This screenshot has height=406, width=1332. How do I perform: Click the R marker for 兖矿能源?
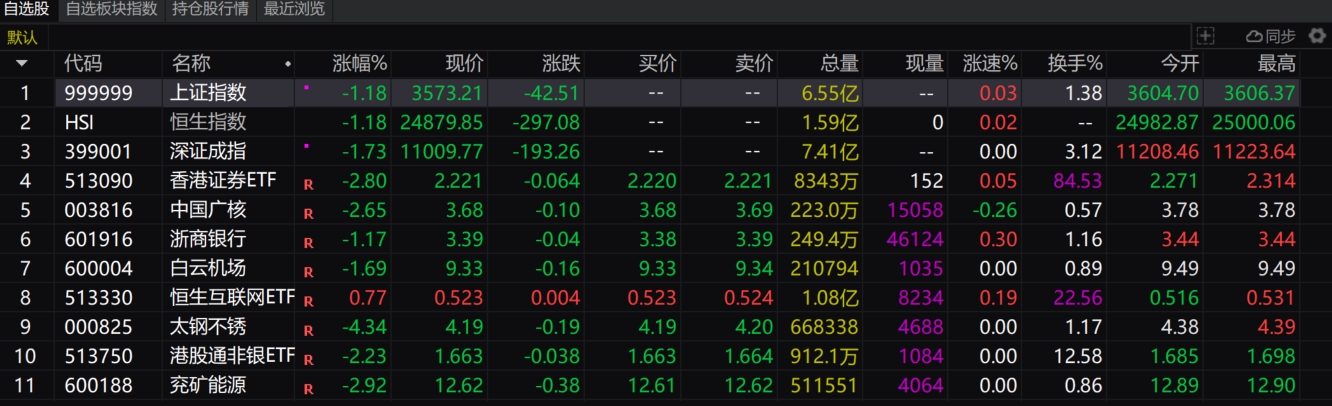click(308, 387)
